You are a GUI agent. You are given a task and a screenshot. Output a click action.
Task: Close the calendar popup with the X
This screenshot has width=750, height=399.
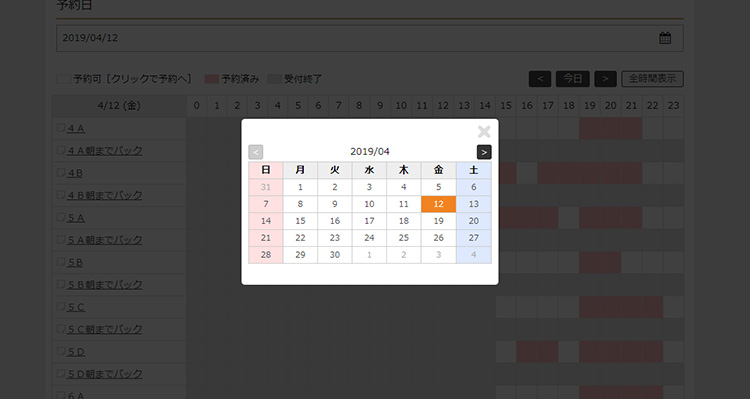(x=484, y=132)
